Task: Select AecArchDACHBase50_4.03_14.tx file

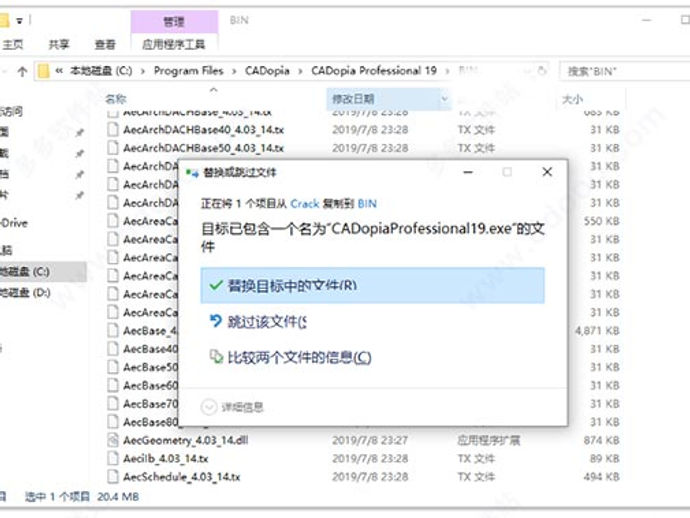Action: point(203,148)
